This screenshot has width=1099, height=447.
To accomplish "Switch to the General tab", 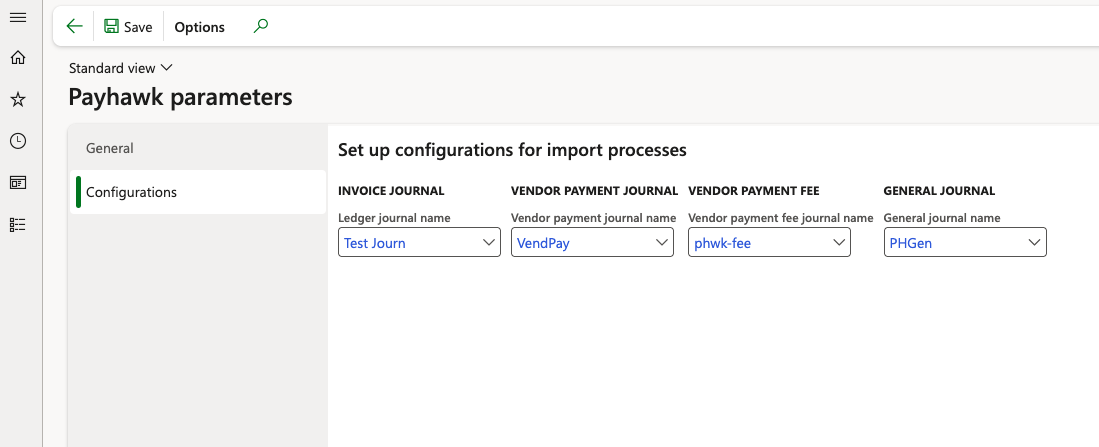I will pos(198,149).
